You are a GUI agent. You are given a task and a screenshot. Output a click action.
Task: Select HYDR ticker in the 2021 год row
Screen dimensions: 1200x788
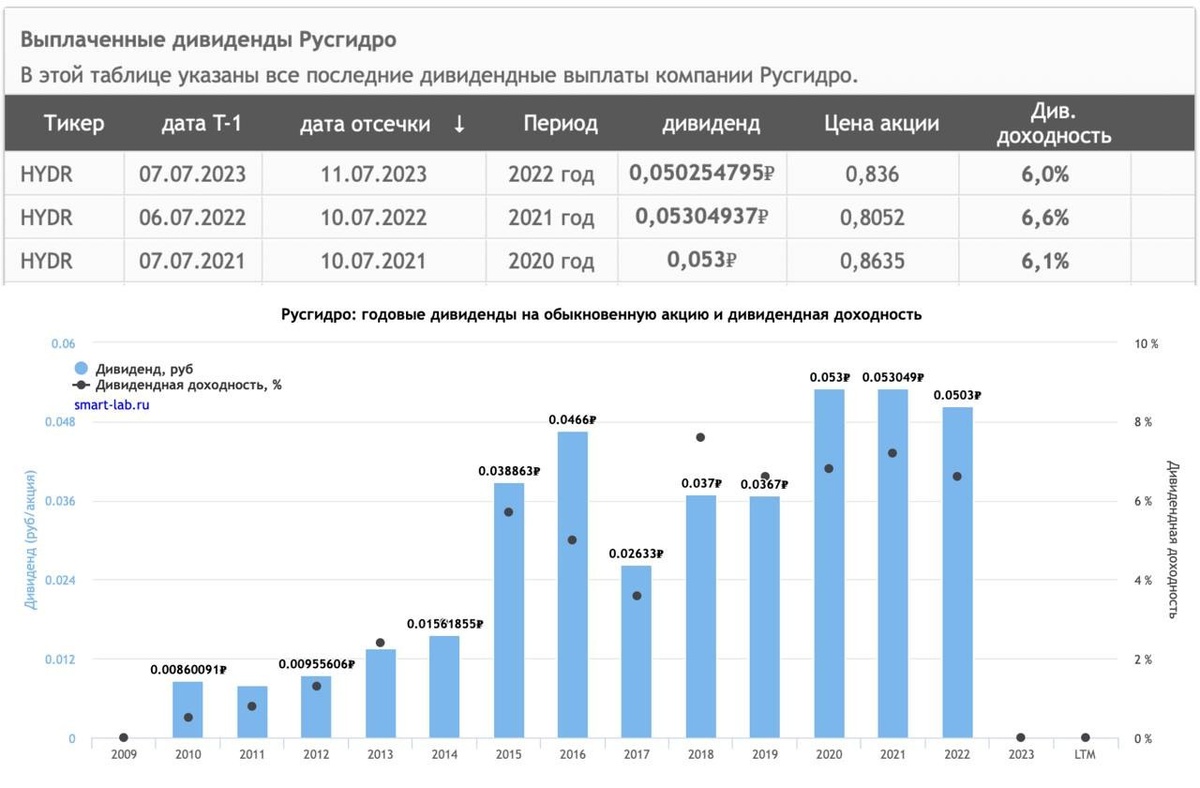(x=47, y=218)
